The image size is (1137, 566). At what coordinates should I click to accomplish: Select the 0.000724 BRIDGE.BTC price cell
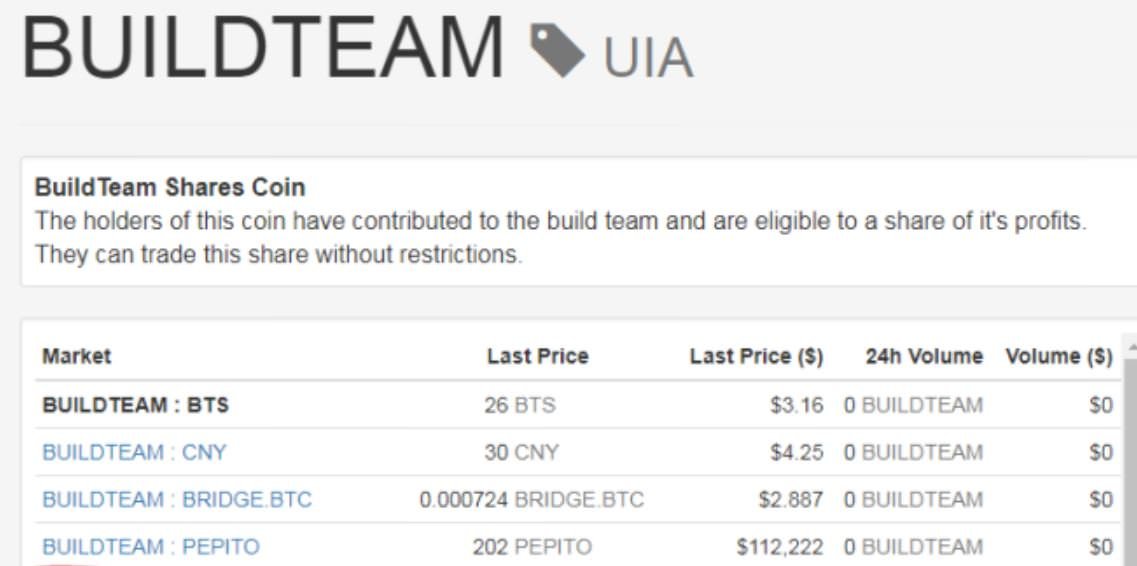coord(531,499)
